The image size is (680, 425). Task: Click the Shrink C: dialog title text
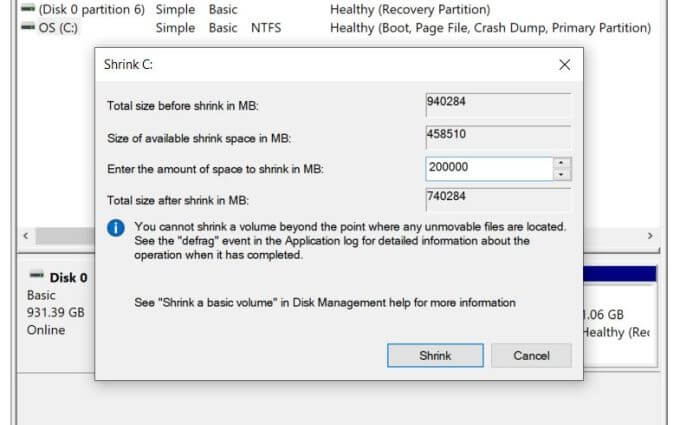click(128, 65)
